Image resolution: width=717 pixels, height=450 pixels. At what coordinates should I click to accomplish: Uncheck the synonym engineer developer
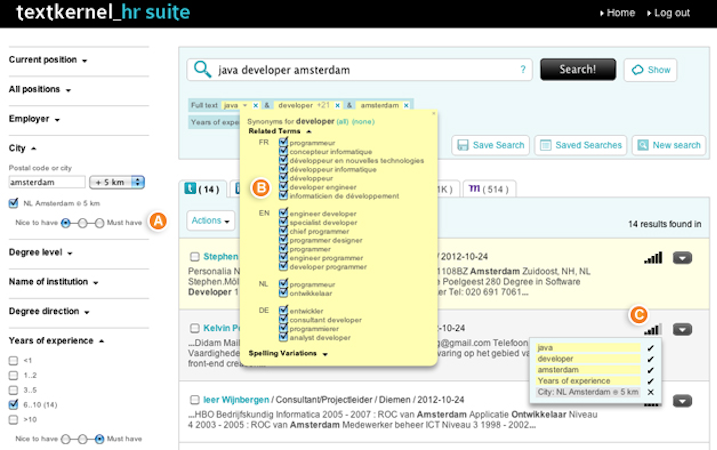pyautogui.click(x=284, y=213)
